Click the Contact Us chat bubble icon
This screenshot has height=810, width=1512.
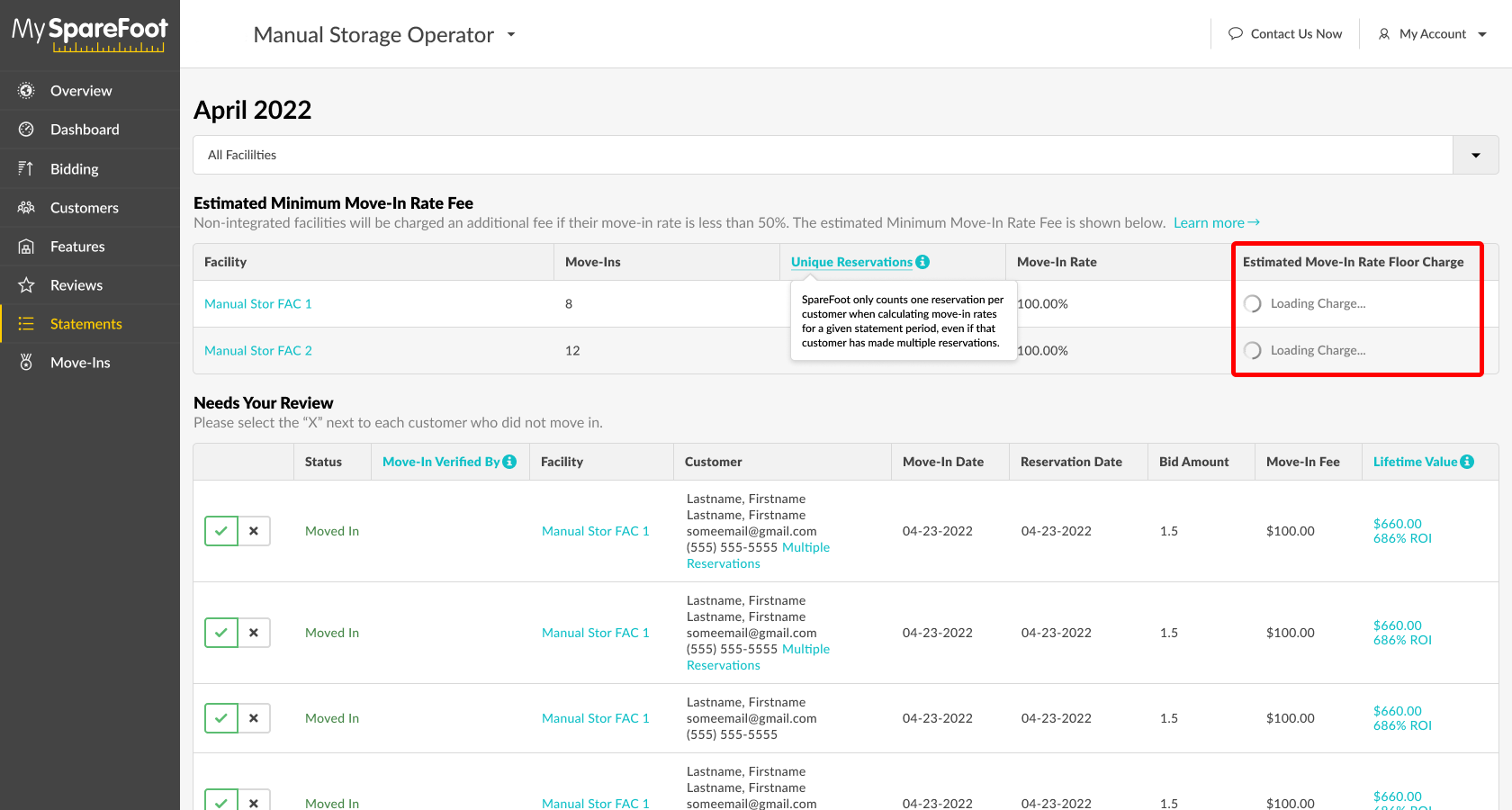point(1236,33)
